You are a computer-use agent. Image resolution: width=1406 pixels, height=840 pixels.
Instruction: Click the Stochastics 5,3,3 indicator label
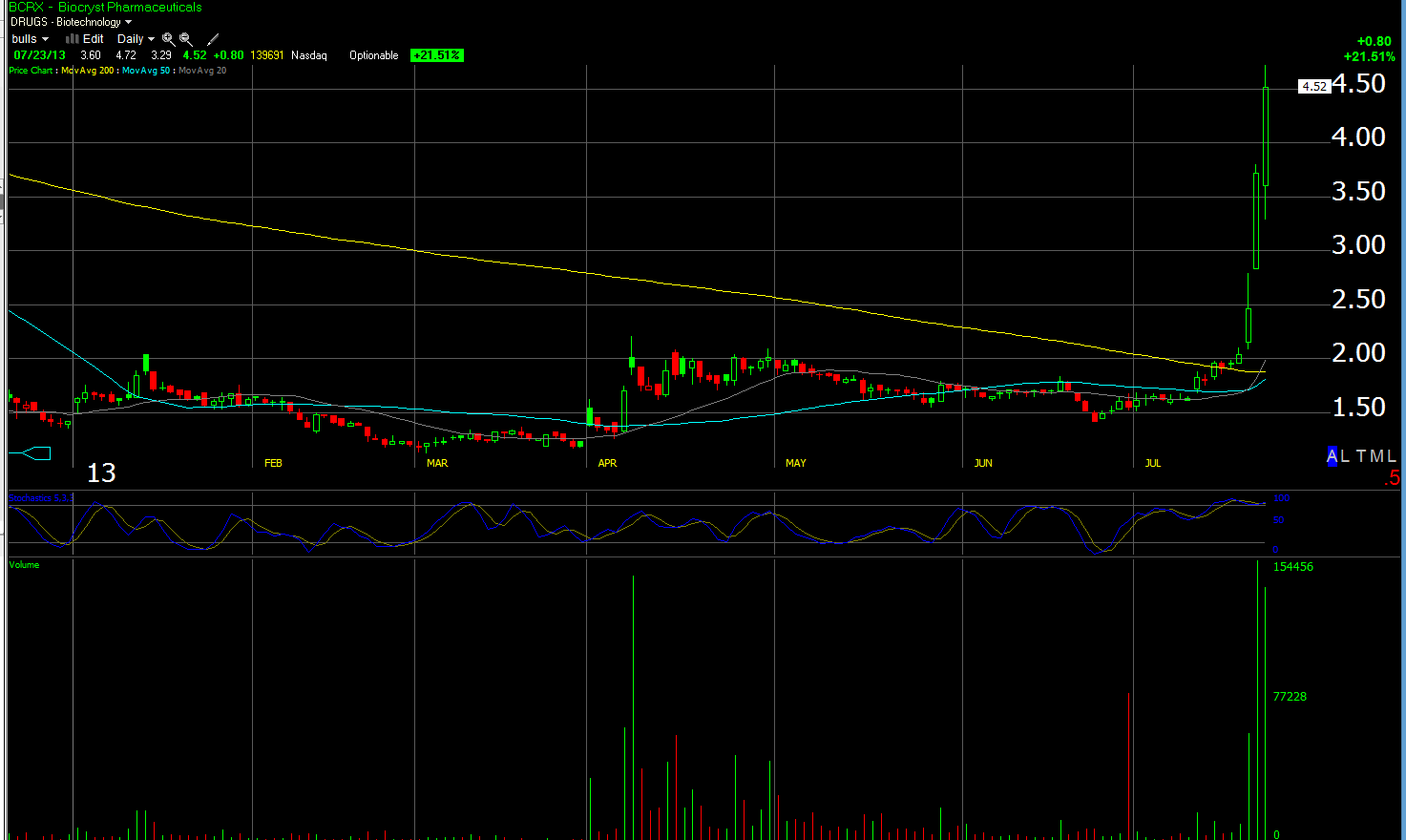pyautogui.click(x=40, y=498)
